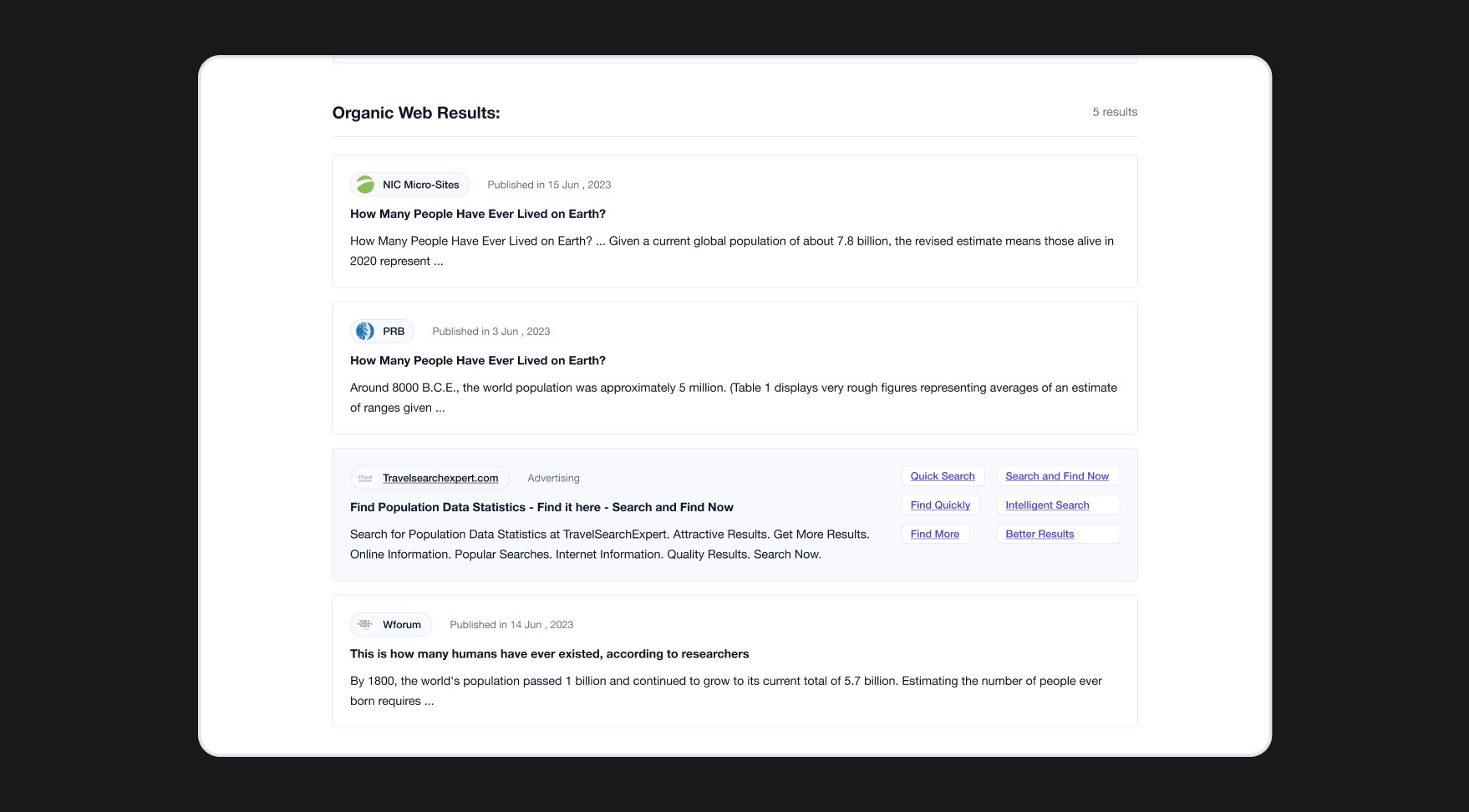Click the Find More link
This screenshot has height=812, width=1469.
pyautogui.click(x=934, y=535)
